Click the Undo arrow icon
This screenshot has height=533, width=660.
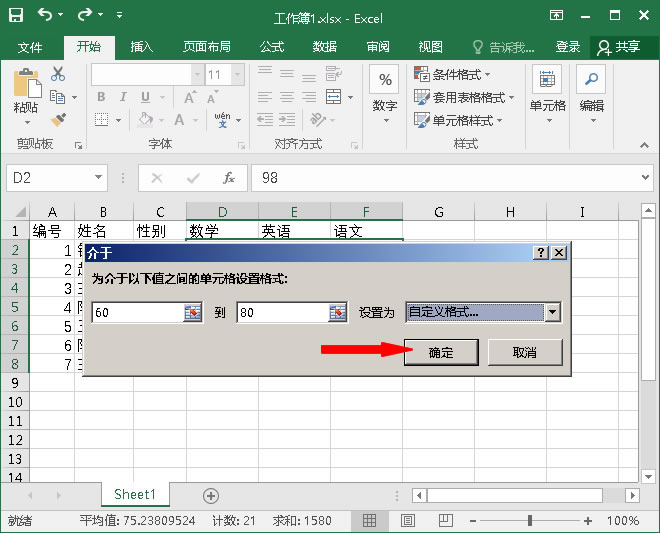pyautogui.click(x=45, y=15)
